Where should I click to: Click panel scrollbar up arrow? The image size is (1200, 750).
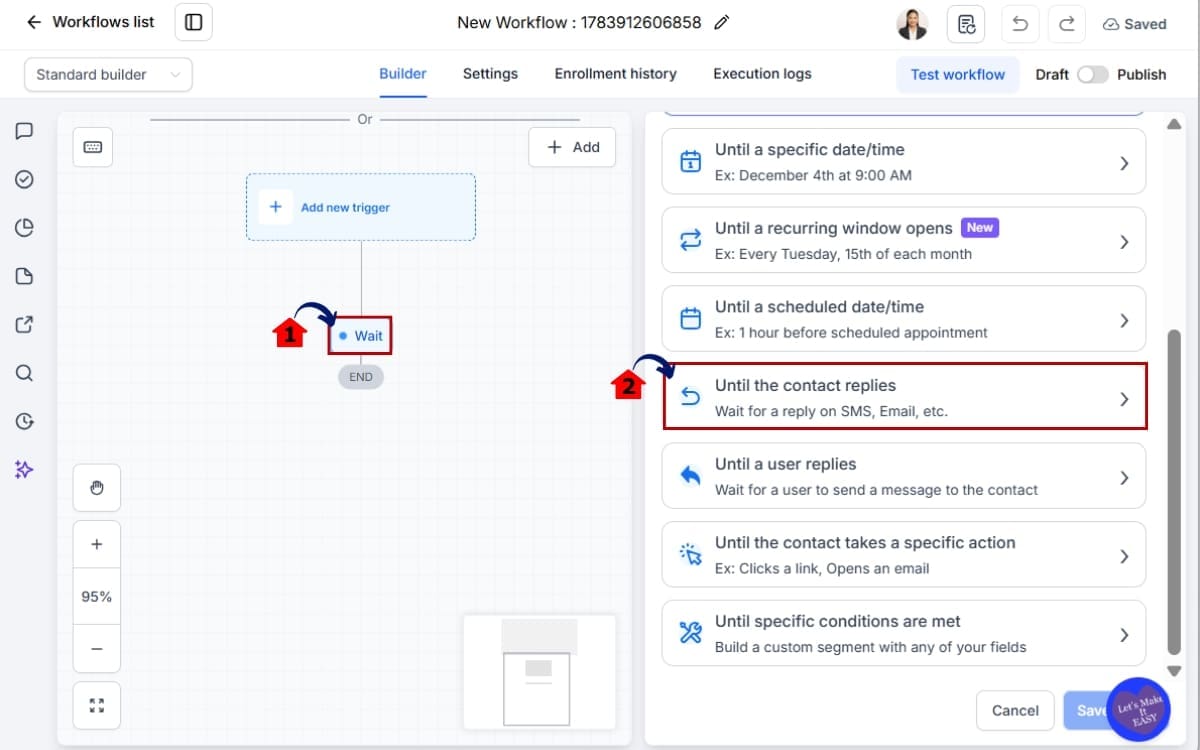(x=1174, y=123)
